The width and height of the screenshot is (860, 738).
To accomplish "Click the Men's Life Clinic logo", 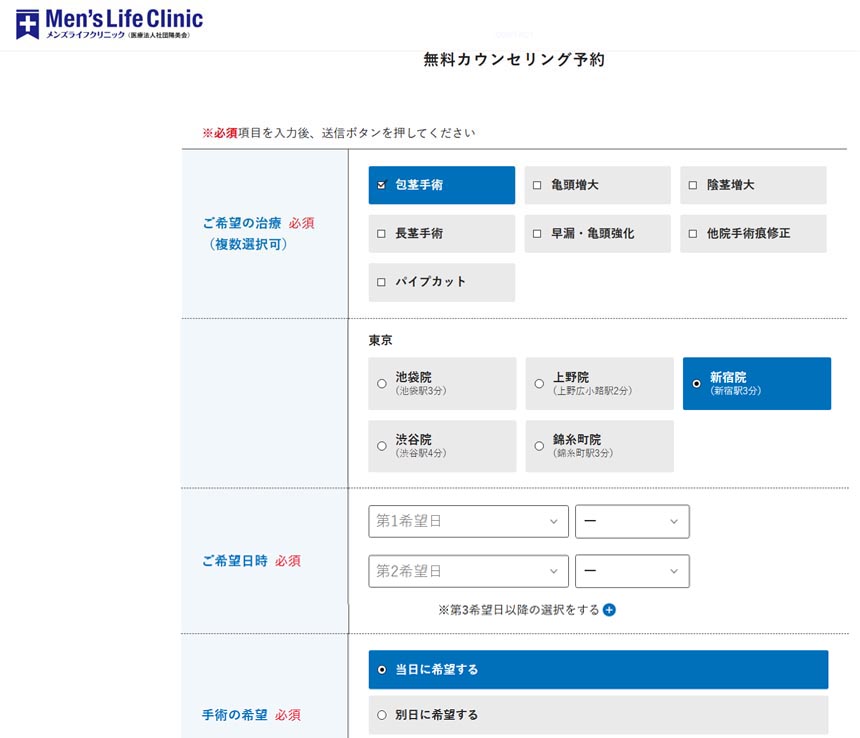I will 108,24.
